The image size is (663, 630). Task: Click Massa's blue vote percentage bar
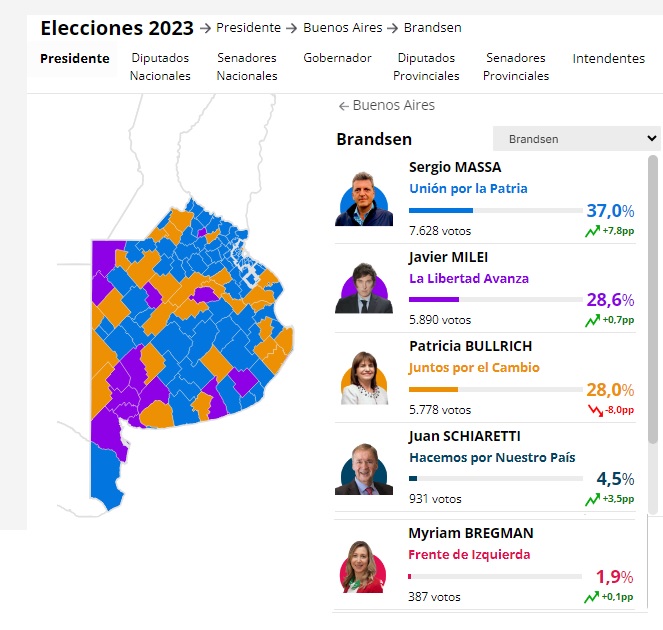(441, 211)
